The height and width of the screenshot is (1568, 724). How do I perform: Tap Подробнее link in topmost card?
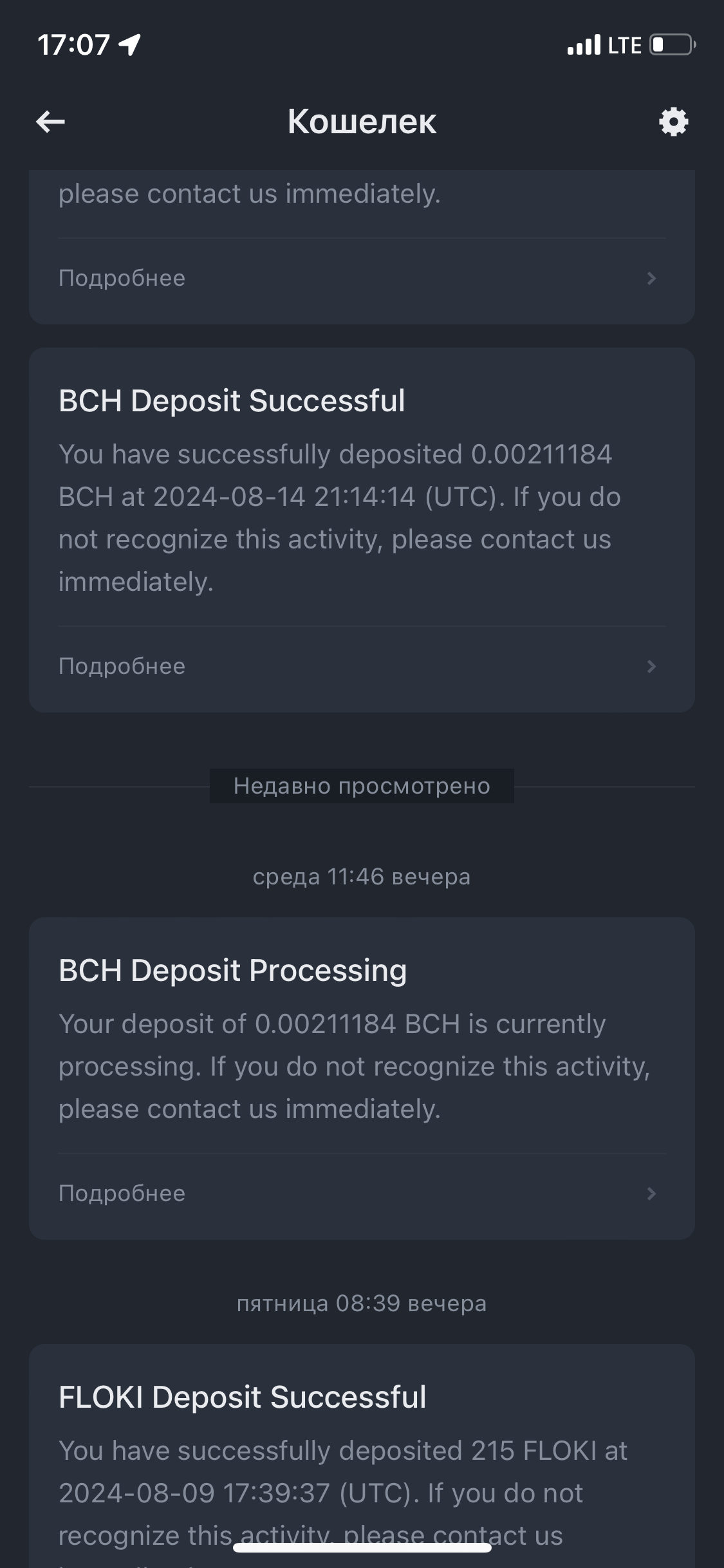pyautogui.click(x=122, y=278)
